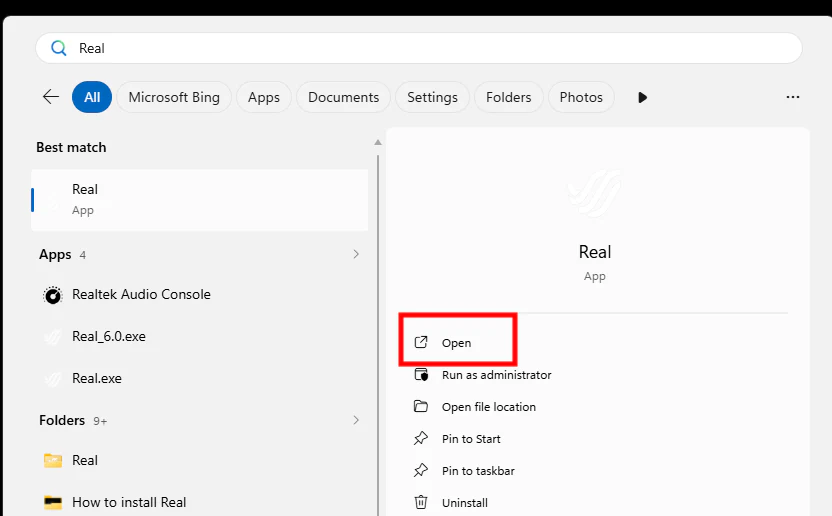Switch to the Settings filter tab

pos(432,97)
